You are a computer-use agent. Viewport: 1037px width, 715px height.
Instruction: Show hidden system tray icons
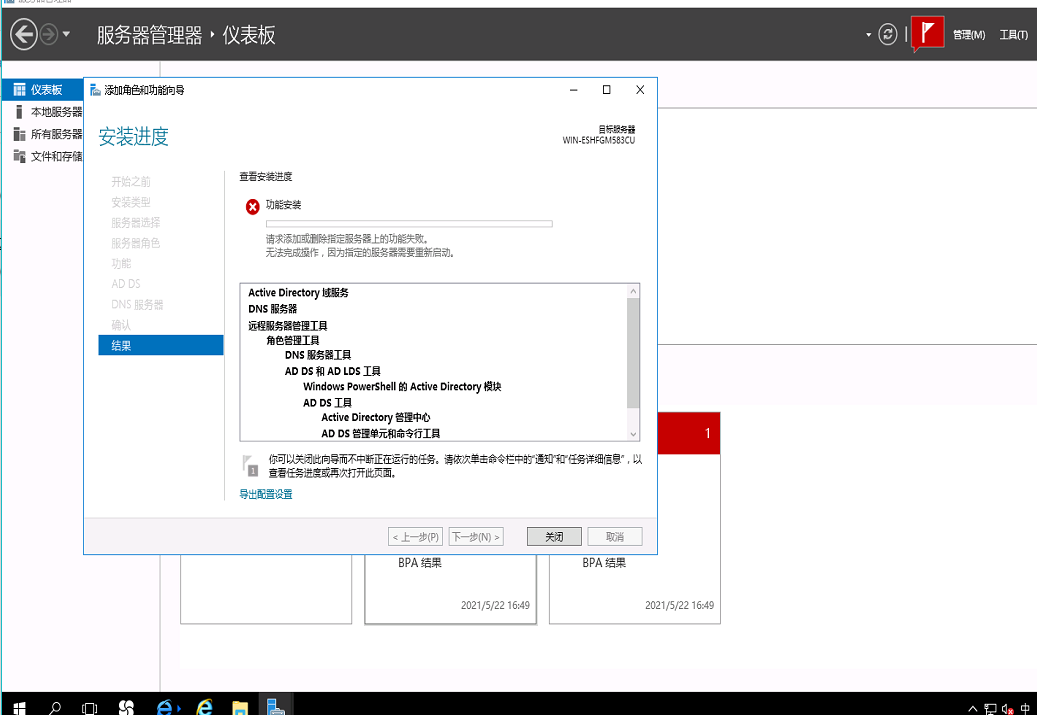(972, 708)
